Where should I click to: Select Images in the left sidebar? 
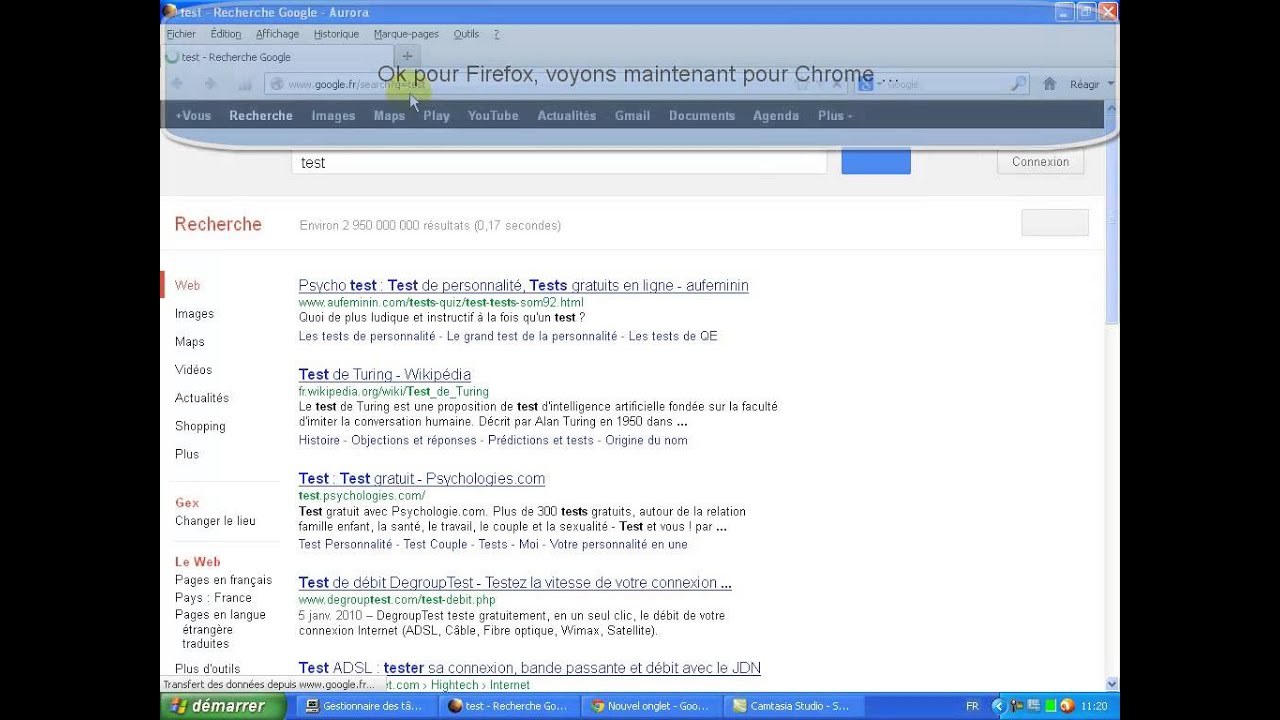[x=194, y=314]
